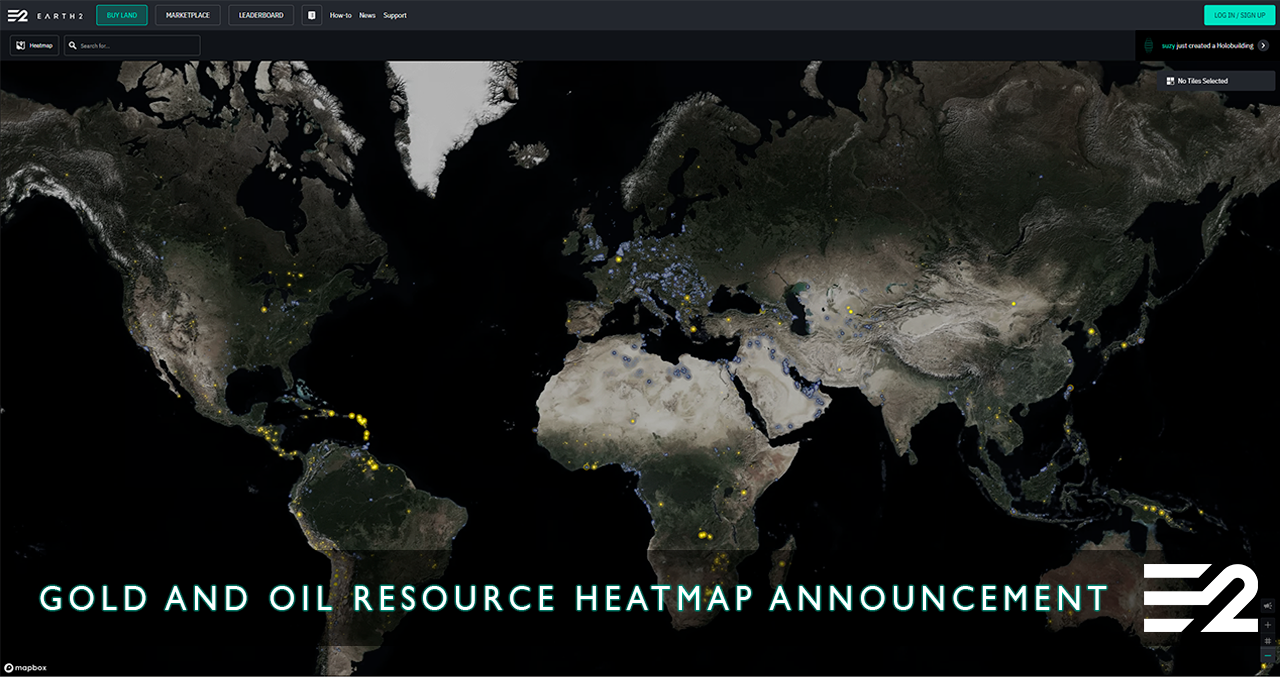The image size is (1280, 677).
Task: Click the Mapbox logo
Action: tap(26, 667)
